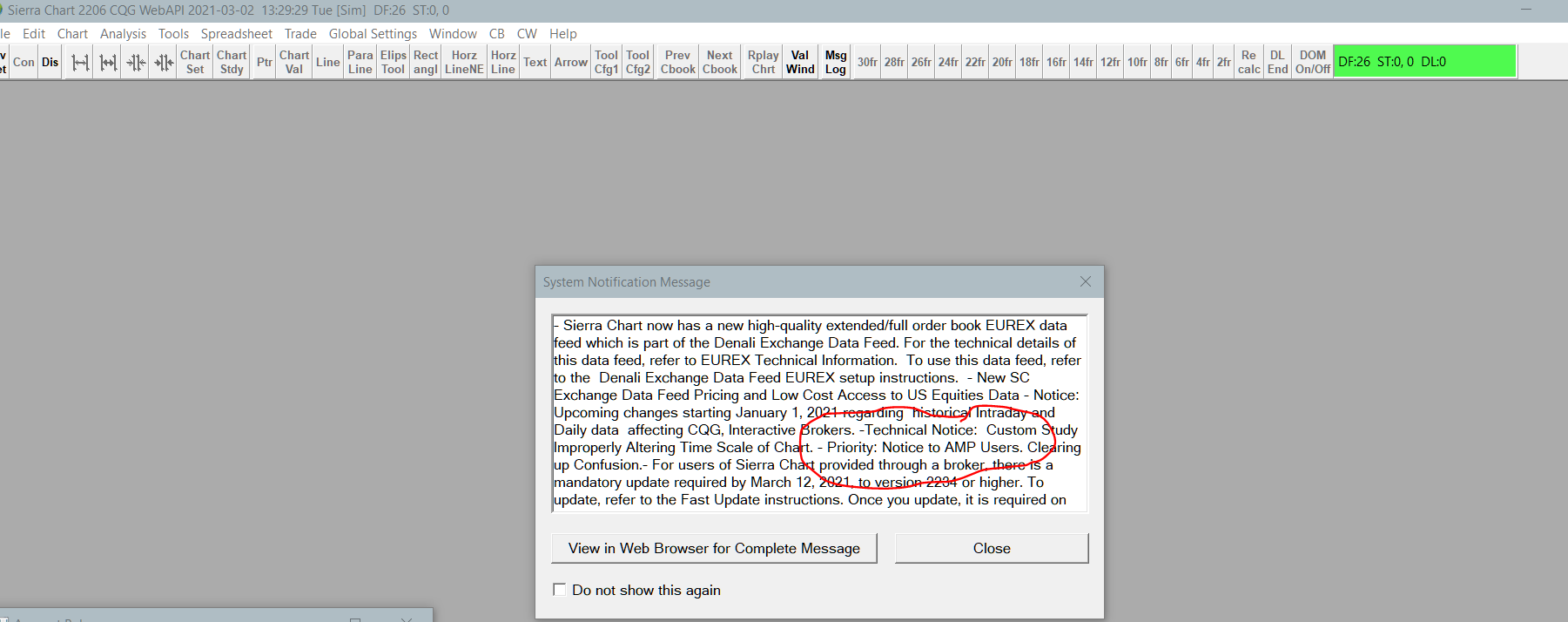The width and height of the screenshot is (1568, 622).
Task: Toggle DOM On/Off
Action: [x=1313, y=62]
